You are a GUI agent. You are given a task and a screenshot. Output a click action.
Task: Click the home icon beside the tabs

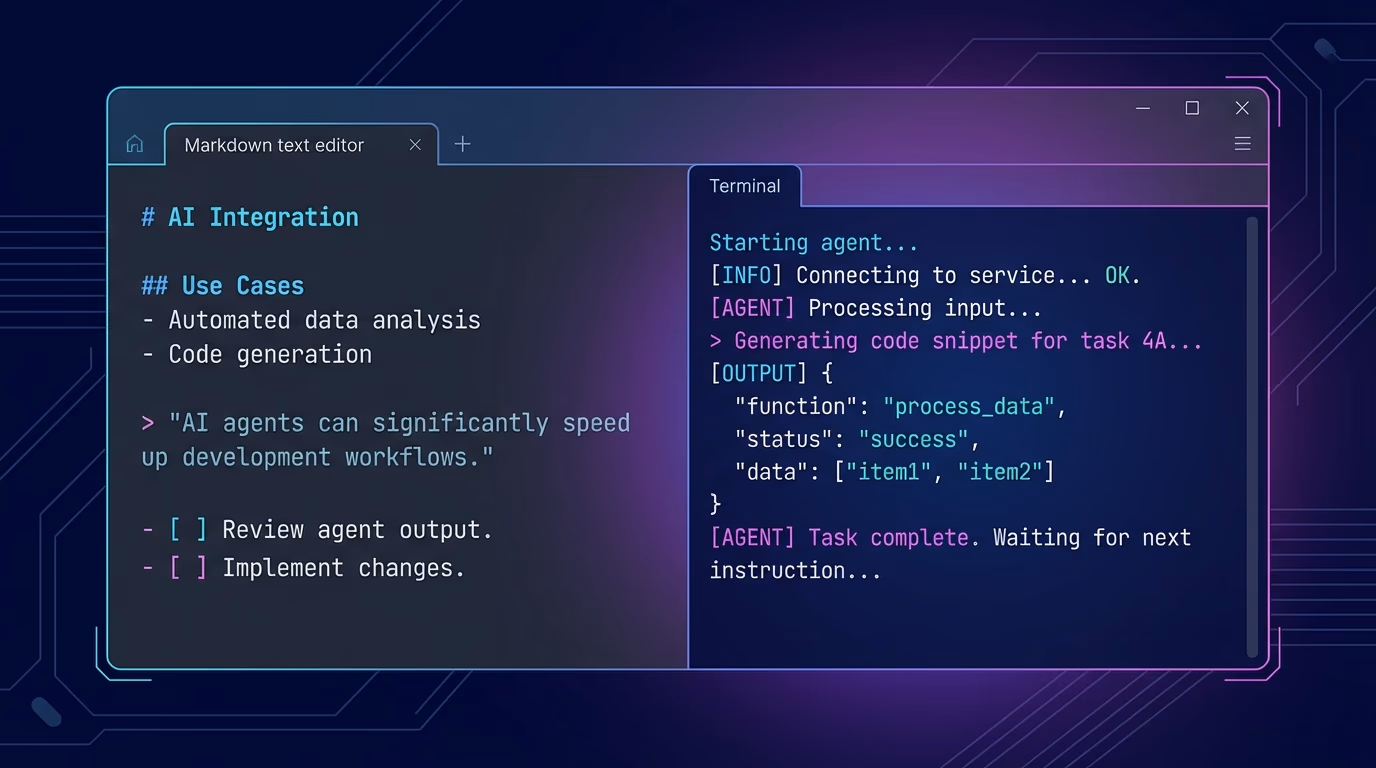135,145
